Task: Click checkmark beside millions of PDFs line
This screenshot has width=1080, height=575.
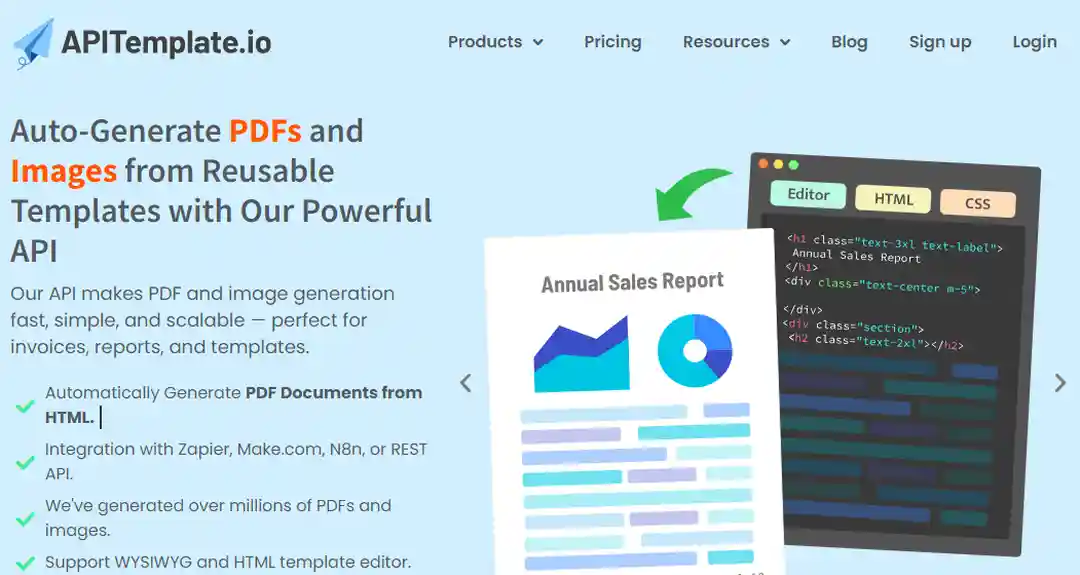Action: coord(25,518)
